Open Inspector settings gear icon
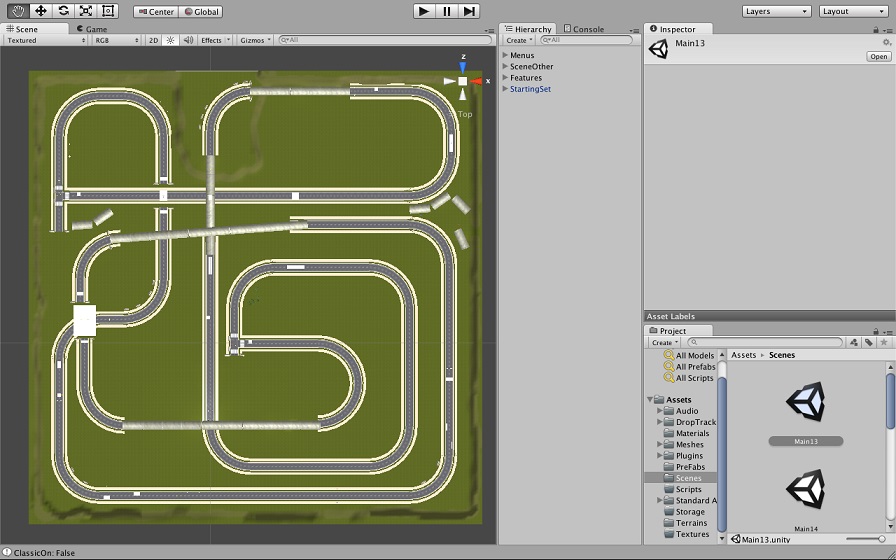 point(887,42)
